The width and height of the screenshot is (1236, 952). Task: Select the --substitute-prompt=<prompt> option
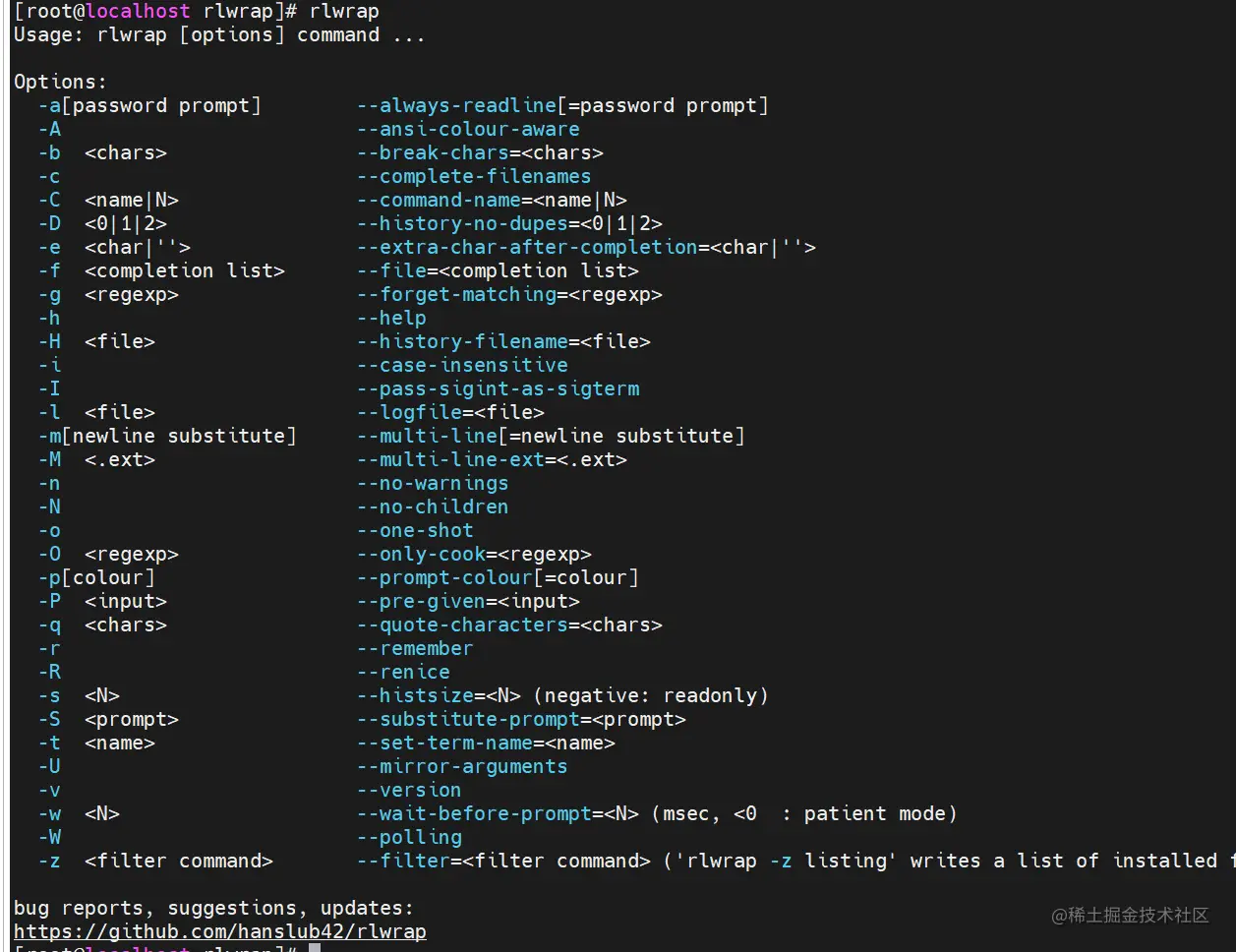pos(521,719)
